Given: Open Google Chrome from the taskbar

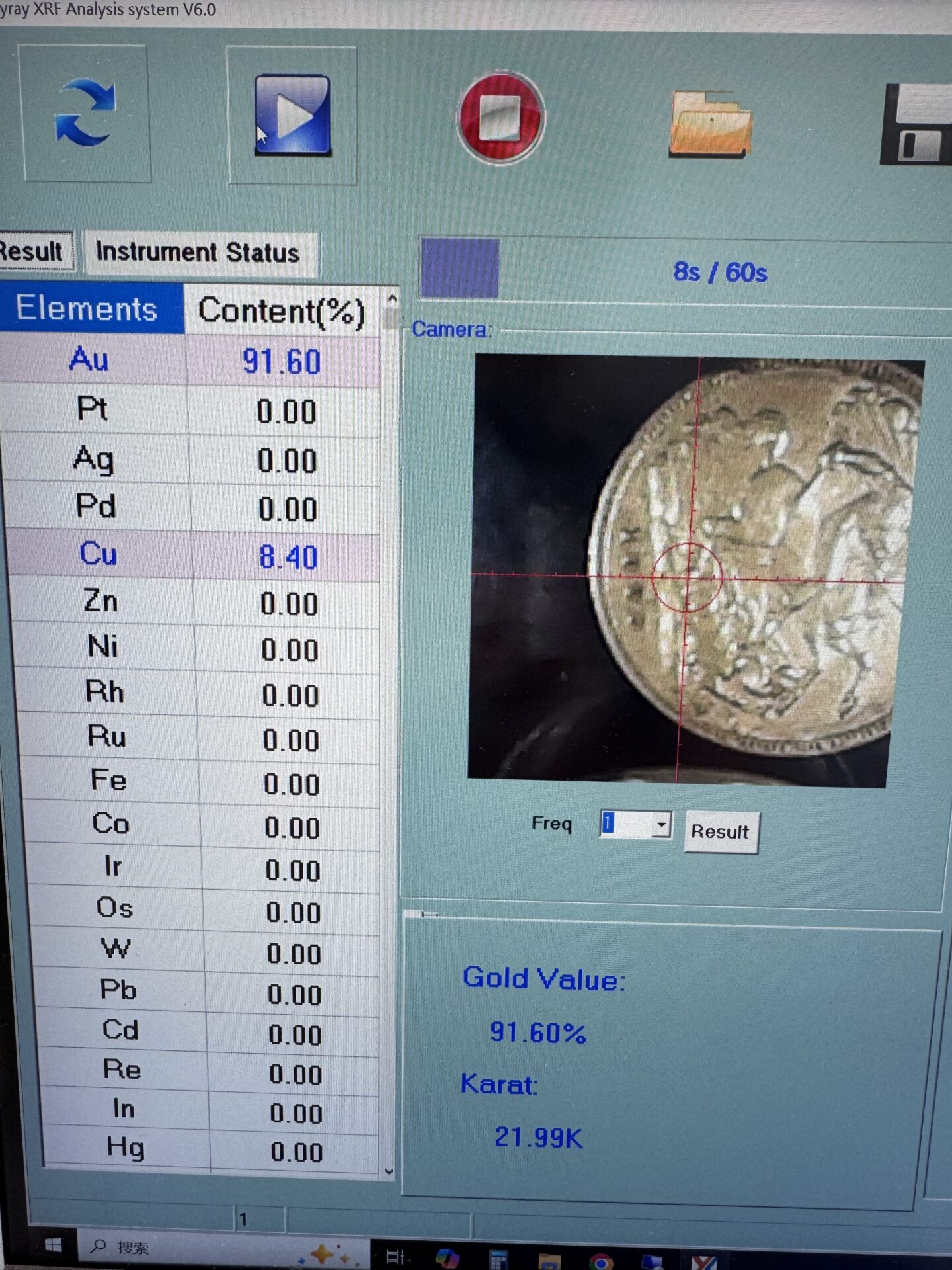Looking at the screenshot, I should tap(600, 1261).
